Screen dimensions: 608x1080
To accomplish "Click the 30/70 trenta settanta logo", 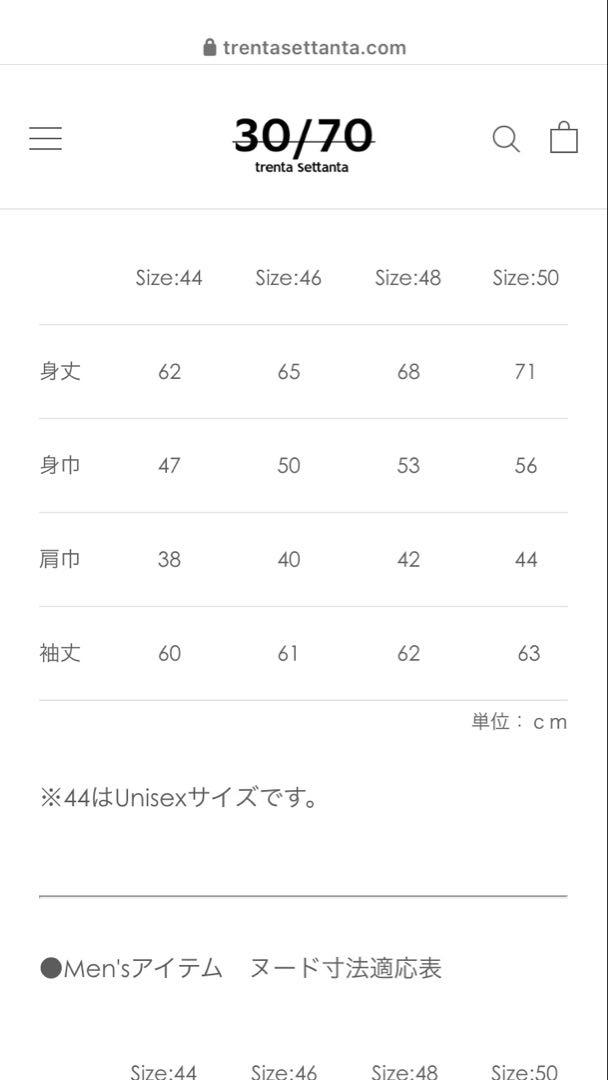I will [304, 144].
